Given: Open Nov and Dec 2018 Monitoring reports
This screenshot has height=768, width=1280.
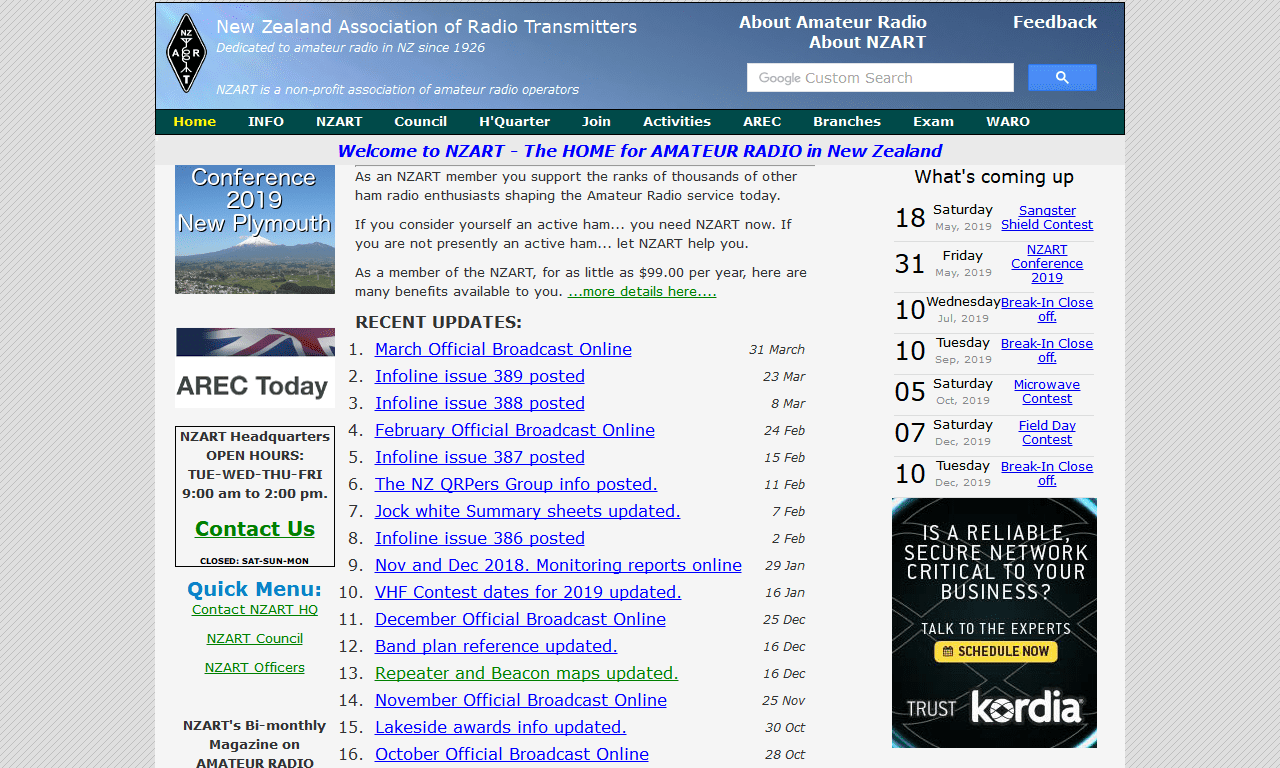Looking at the screenshot, I should click(558, 565).
